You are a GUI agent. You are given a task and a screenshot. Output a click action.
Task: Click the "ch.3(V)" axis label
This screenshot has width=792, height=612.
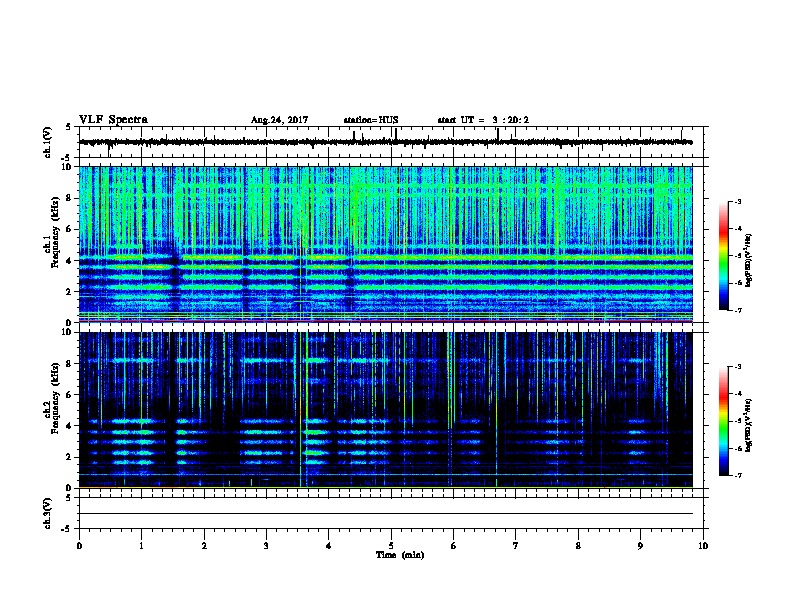48,513
